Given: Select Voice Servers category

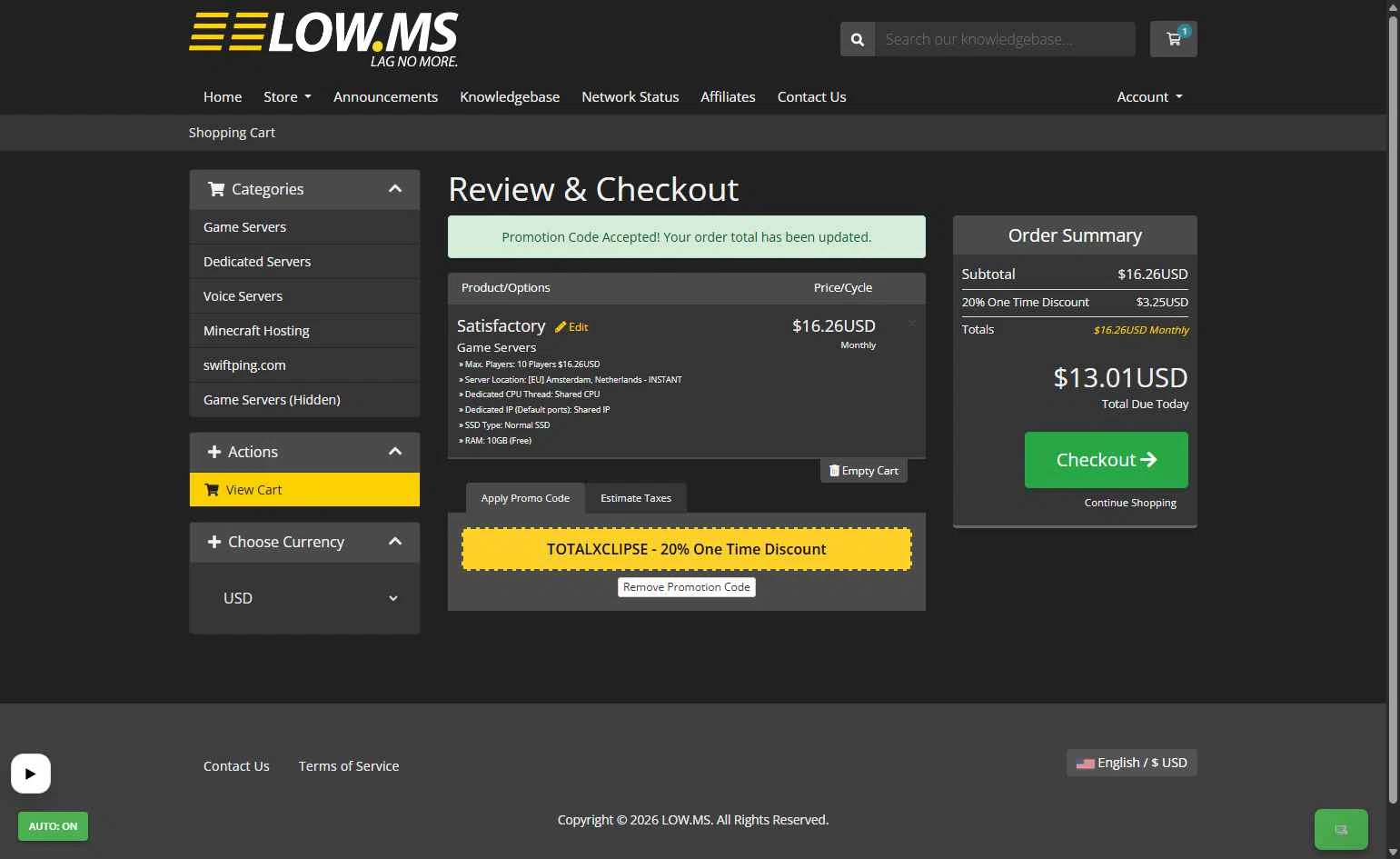Looking at the screenshot, I should [x=304, y=296].
